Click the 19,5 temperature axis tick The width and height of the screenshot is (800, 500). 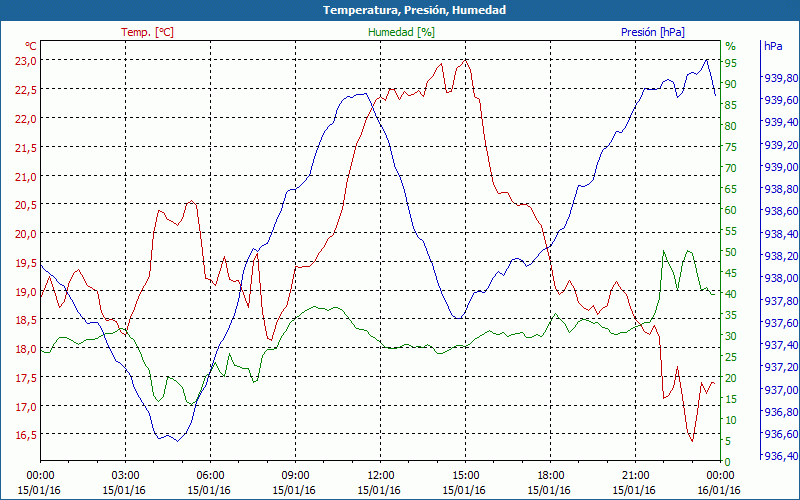click(26, 263)
